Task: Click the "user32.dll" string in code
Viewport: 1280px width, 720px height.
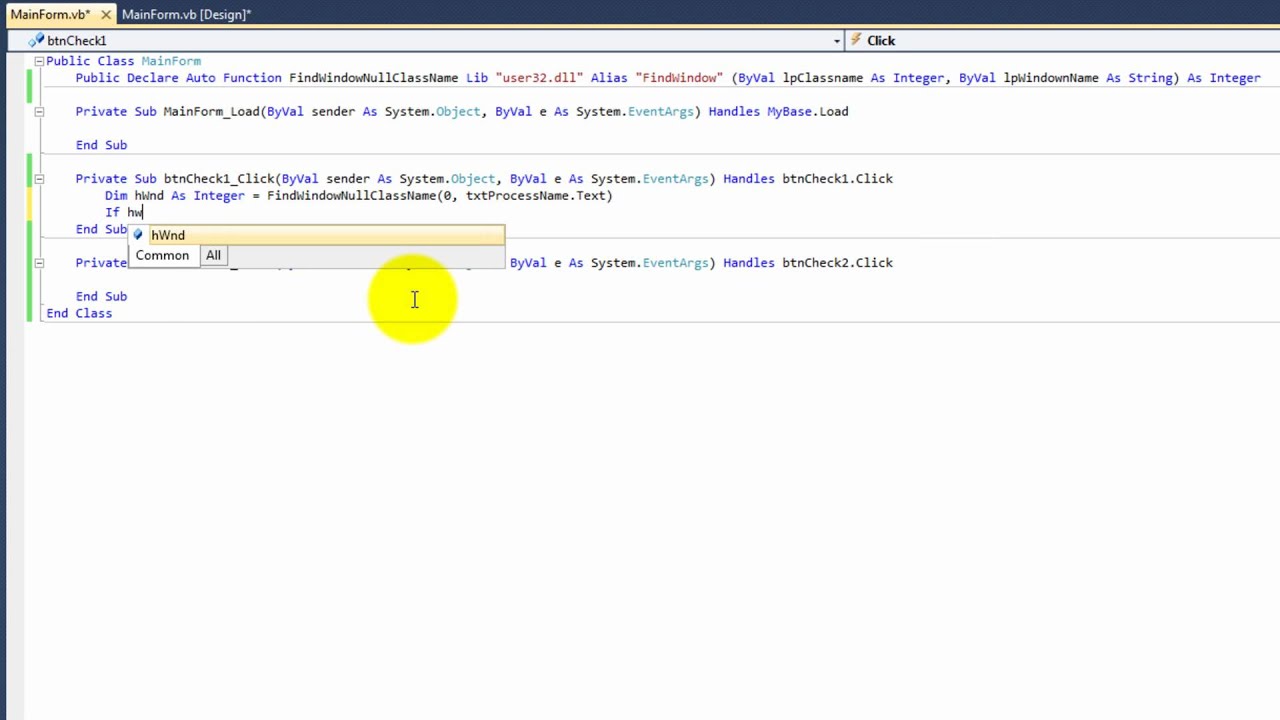Action: (539, 78)
